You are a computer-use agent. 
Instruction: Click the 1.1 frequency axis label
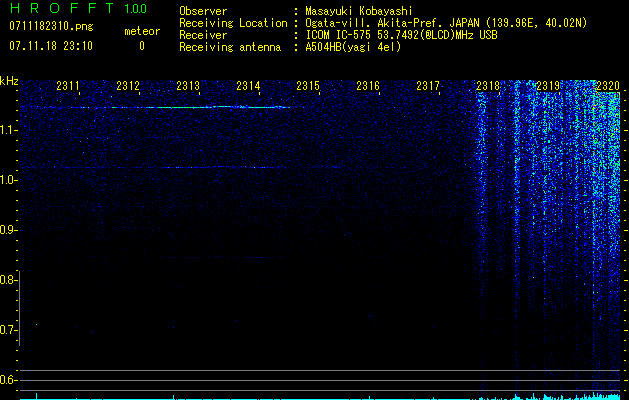[x=9, y=130]
